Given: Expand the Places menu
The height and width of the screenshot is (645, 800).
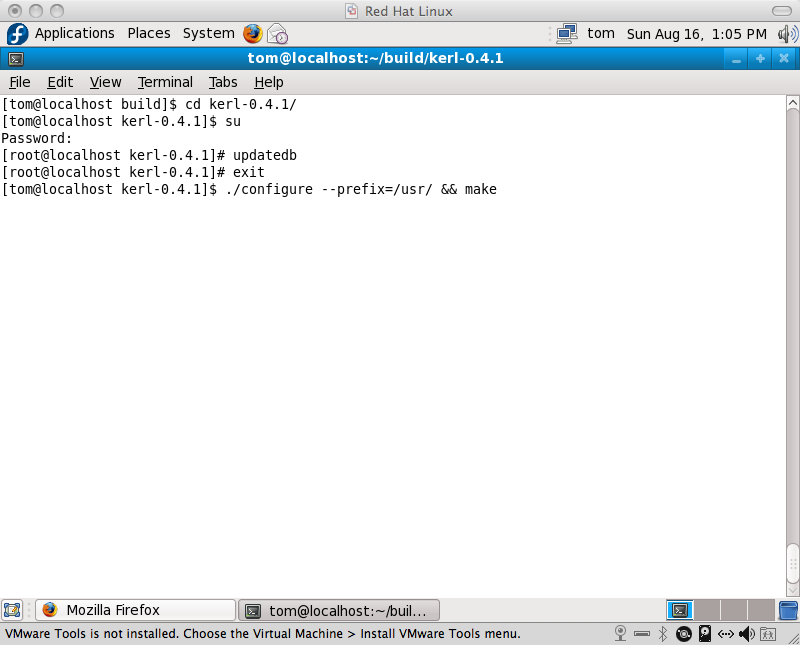Looking at the screenshot, I should tap(148, 33).
